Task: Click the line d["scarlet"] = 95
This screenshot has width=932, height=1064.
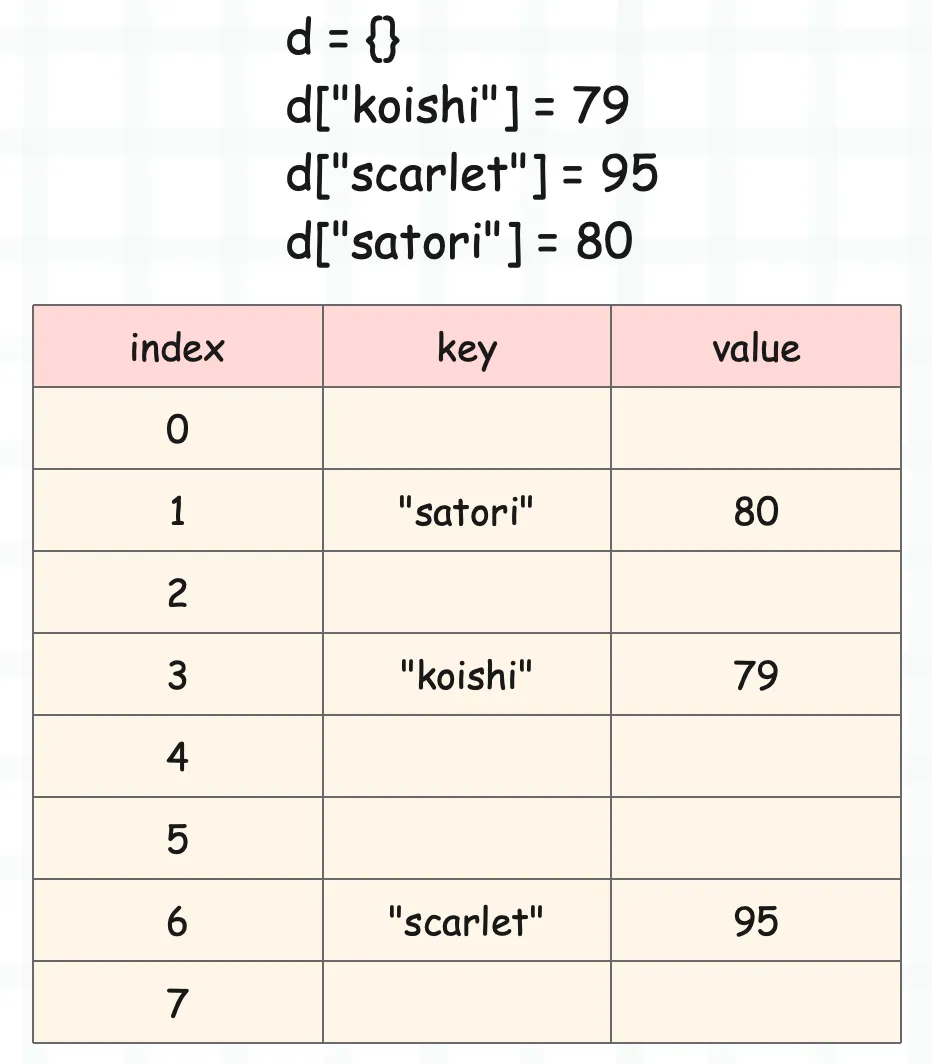Action: (x=472, y=174)
